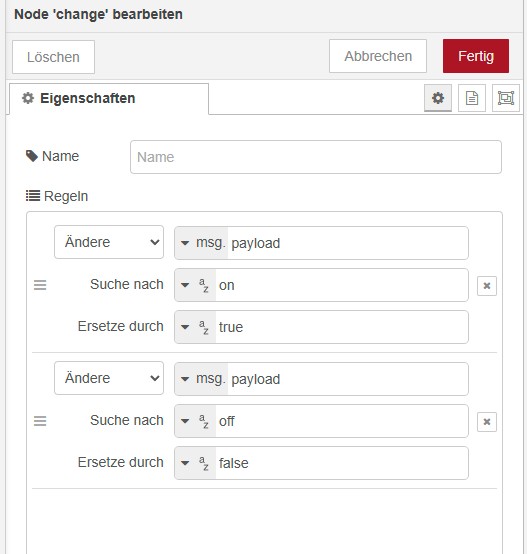Open msg. type selector in first rule
This screenshot has width=527, height=554.
pyautogui.click(x=202, y=243)
